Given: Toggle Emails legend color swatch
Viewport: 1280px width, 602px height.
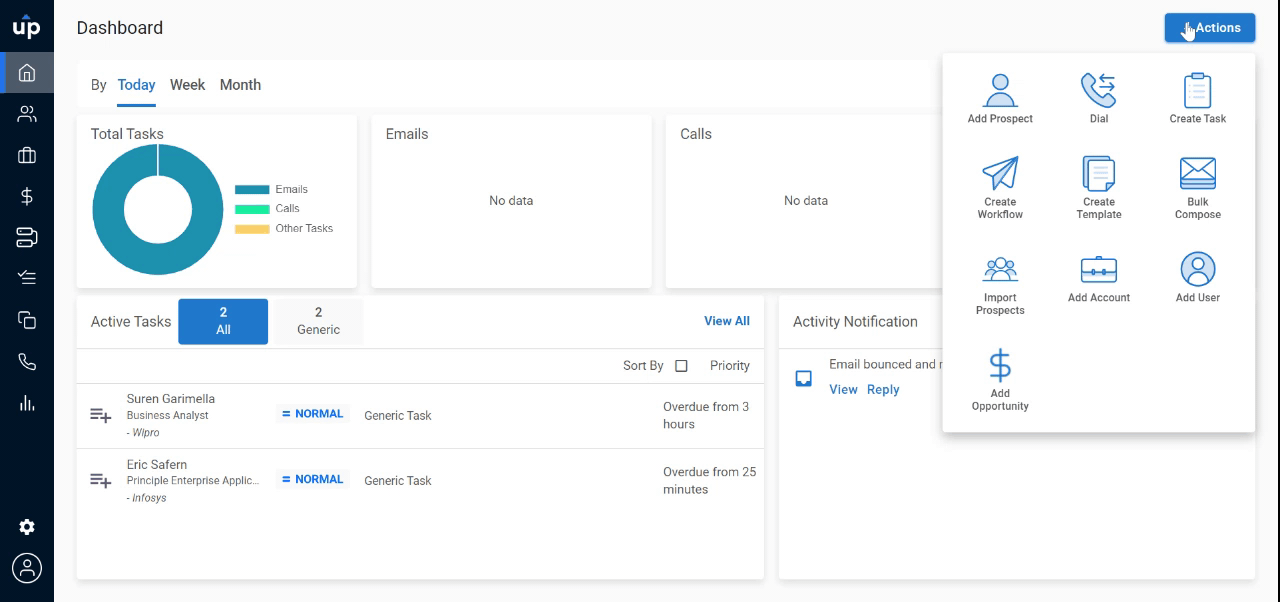Looking at the screenshot, I should [x=252, y=190].
